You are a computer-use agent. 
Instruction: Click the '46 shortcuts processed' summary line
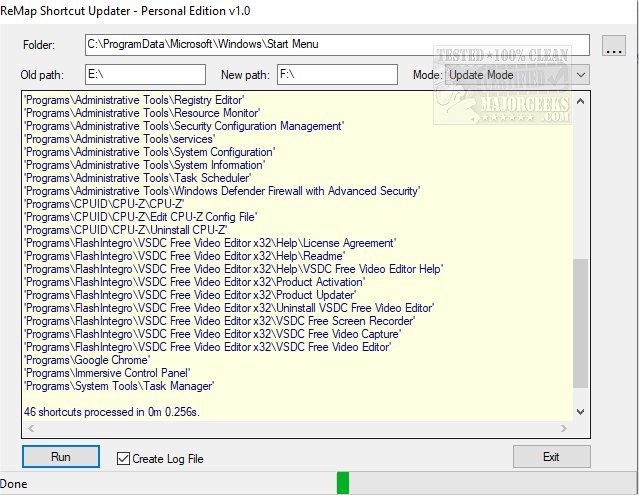pos(112,412)
